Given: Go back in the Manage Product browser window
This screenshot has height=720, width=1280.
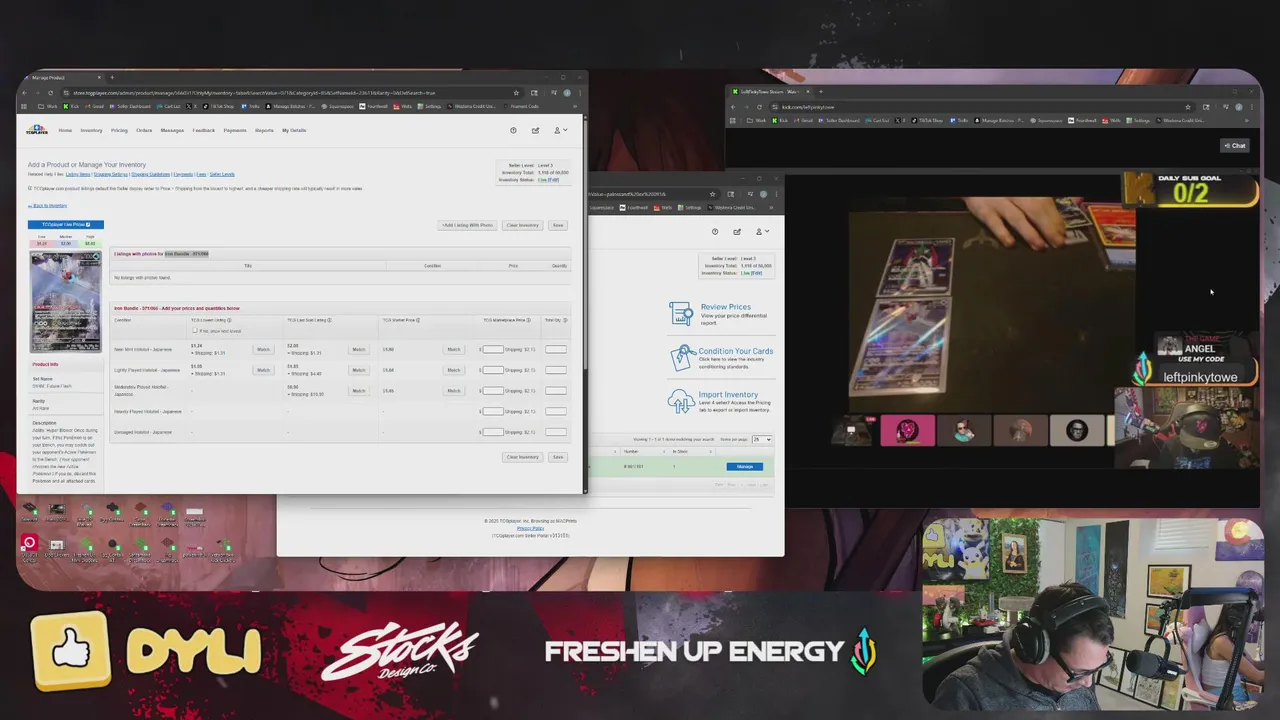Looking at the screenshot, I should click(27, 93).
